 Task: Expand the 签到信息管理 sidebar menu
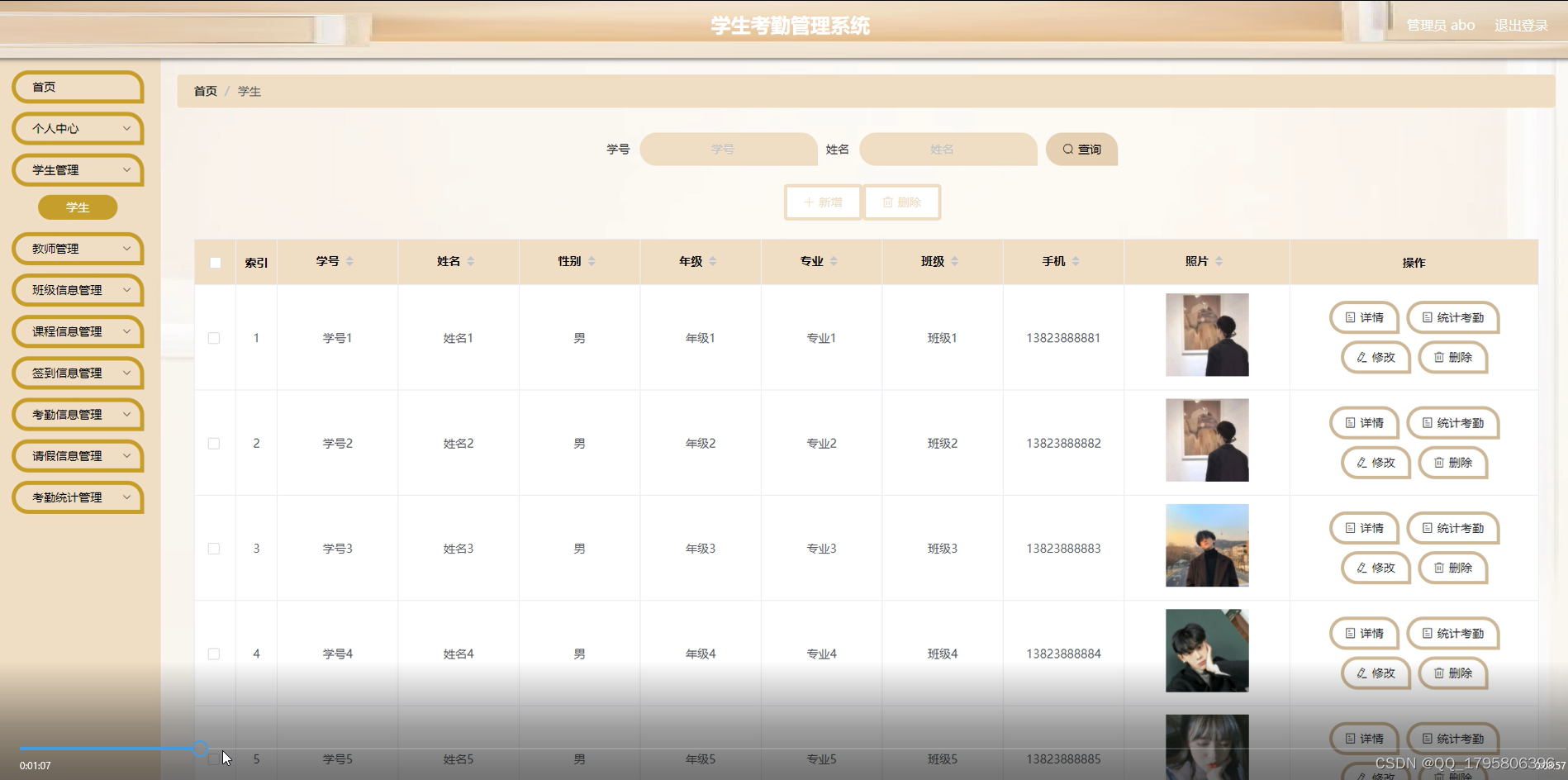tap(78, 373)
